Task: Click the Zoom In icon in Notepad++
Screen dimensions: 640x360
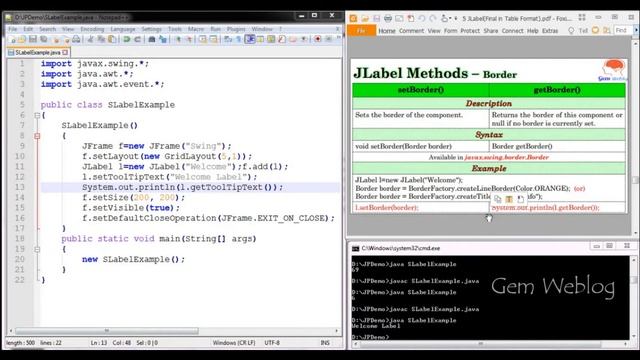Action: 178,39
